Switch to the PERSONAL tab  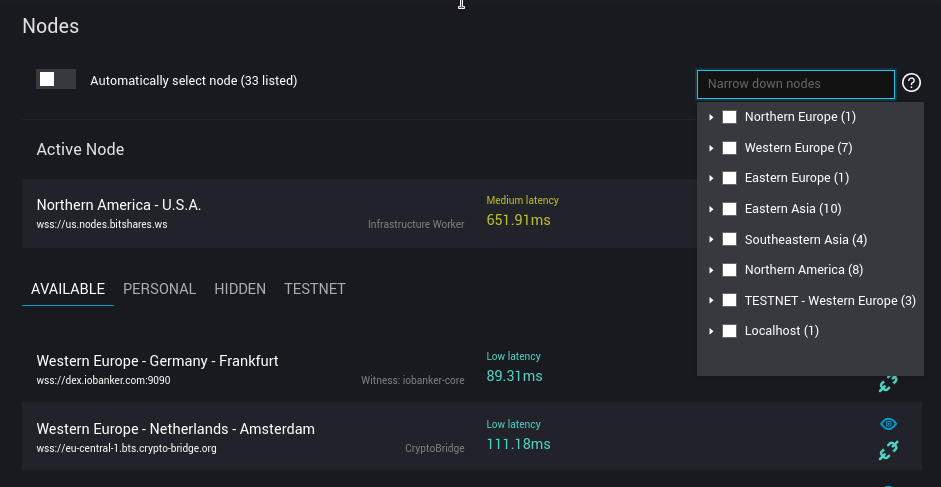point(159,289)
